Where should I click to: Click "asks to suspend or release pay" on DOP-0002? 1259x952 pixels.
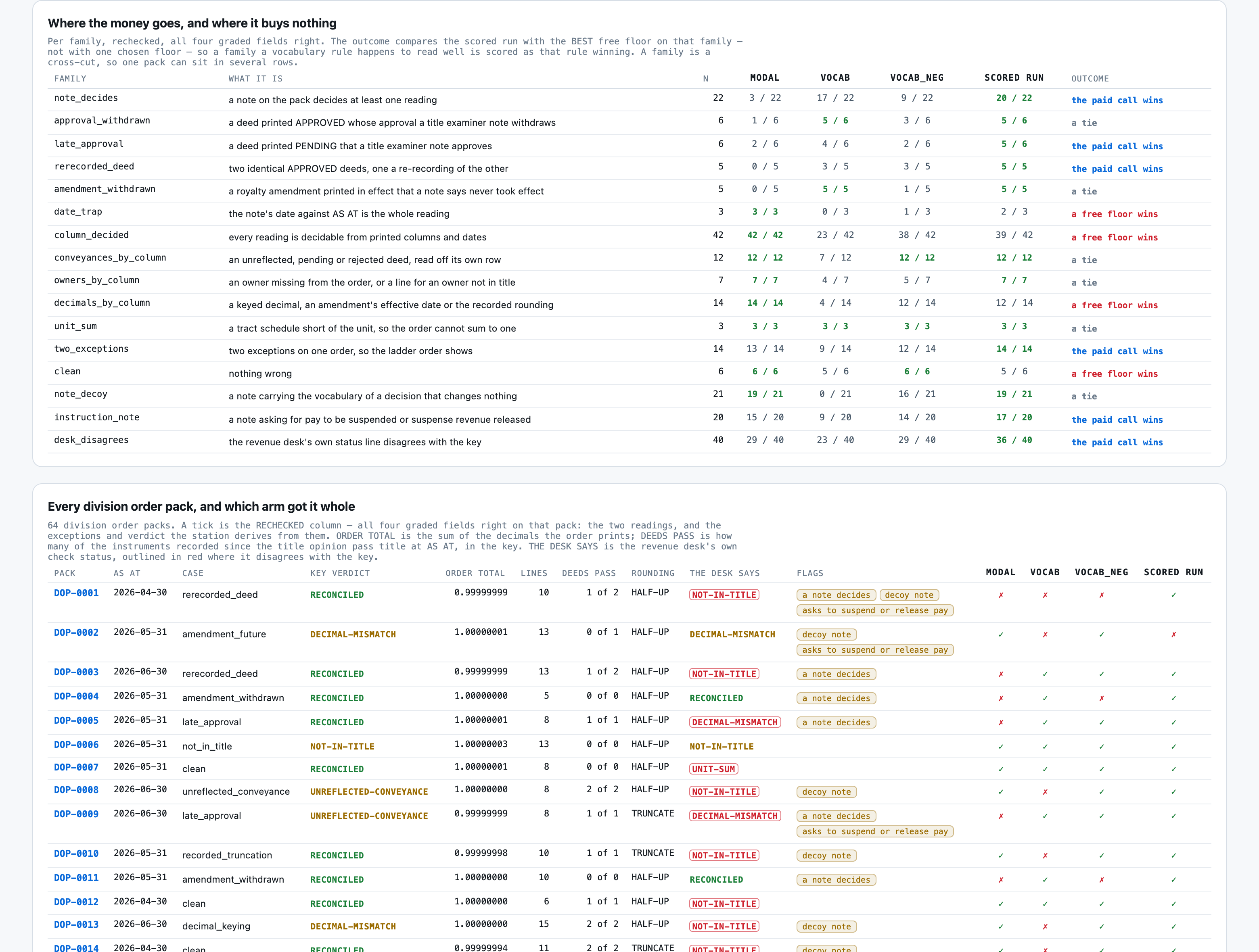pos(875,650)
